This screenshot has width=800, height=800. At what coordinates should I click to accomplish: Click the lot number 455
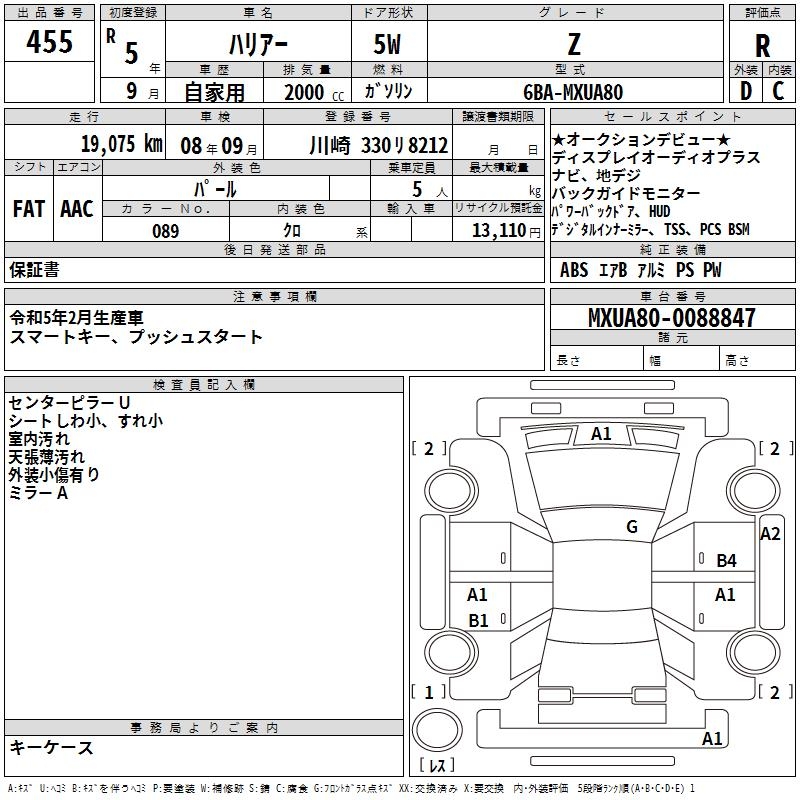[49, 42]
